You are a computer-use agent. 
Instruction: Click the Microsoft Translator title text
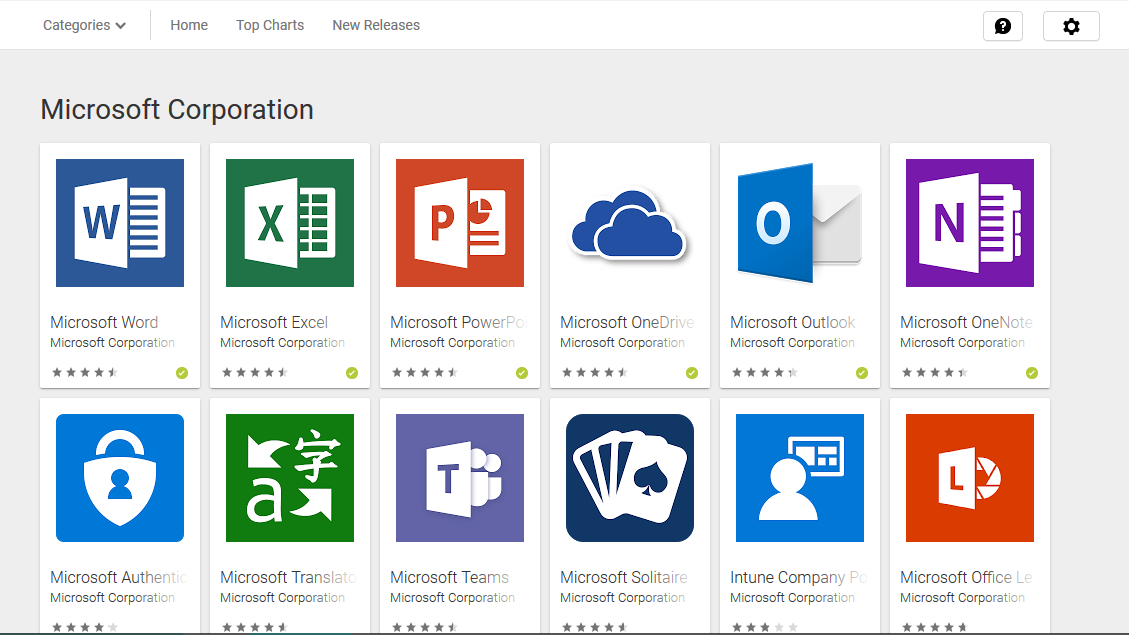[288, 577]
